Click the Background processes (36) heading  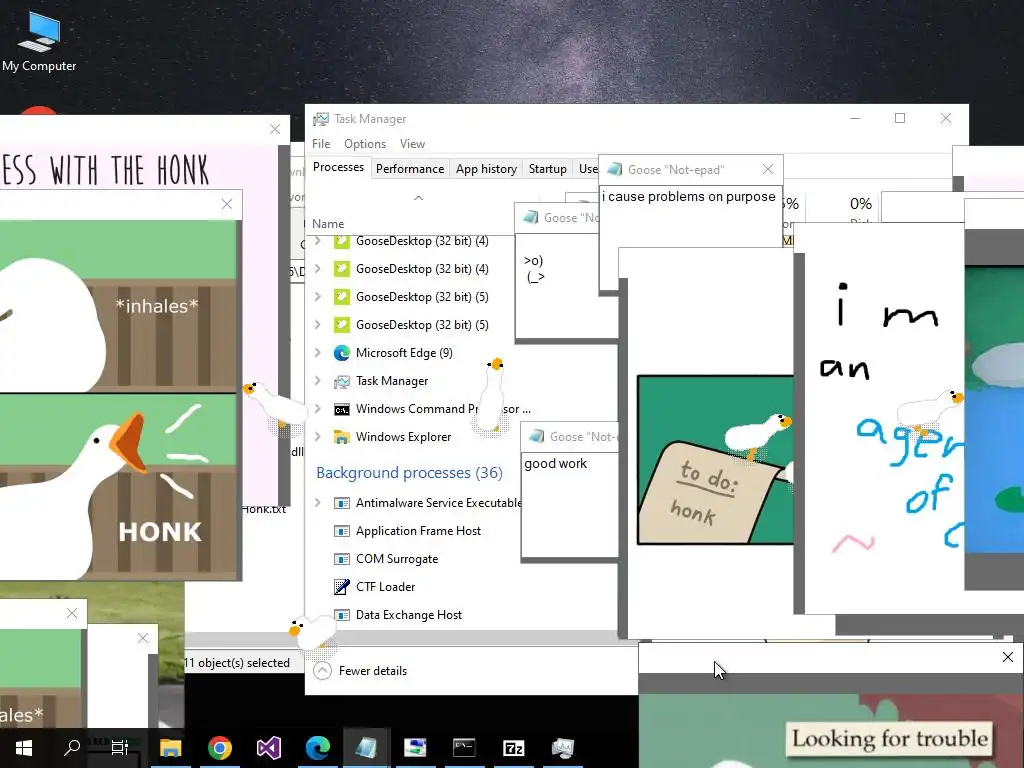pos(409,473)
